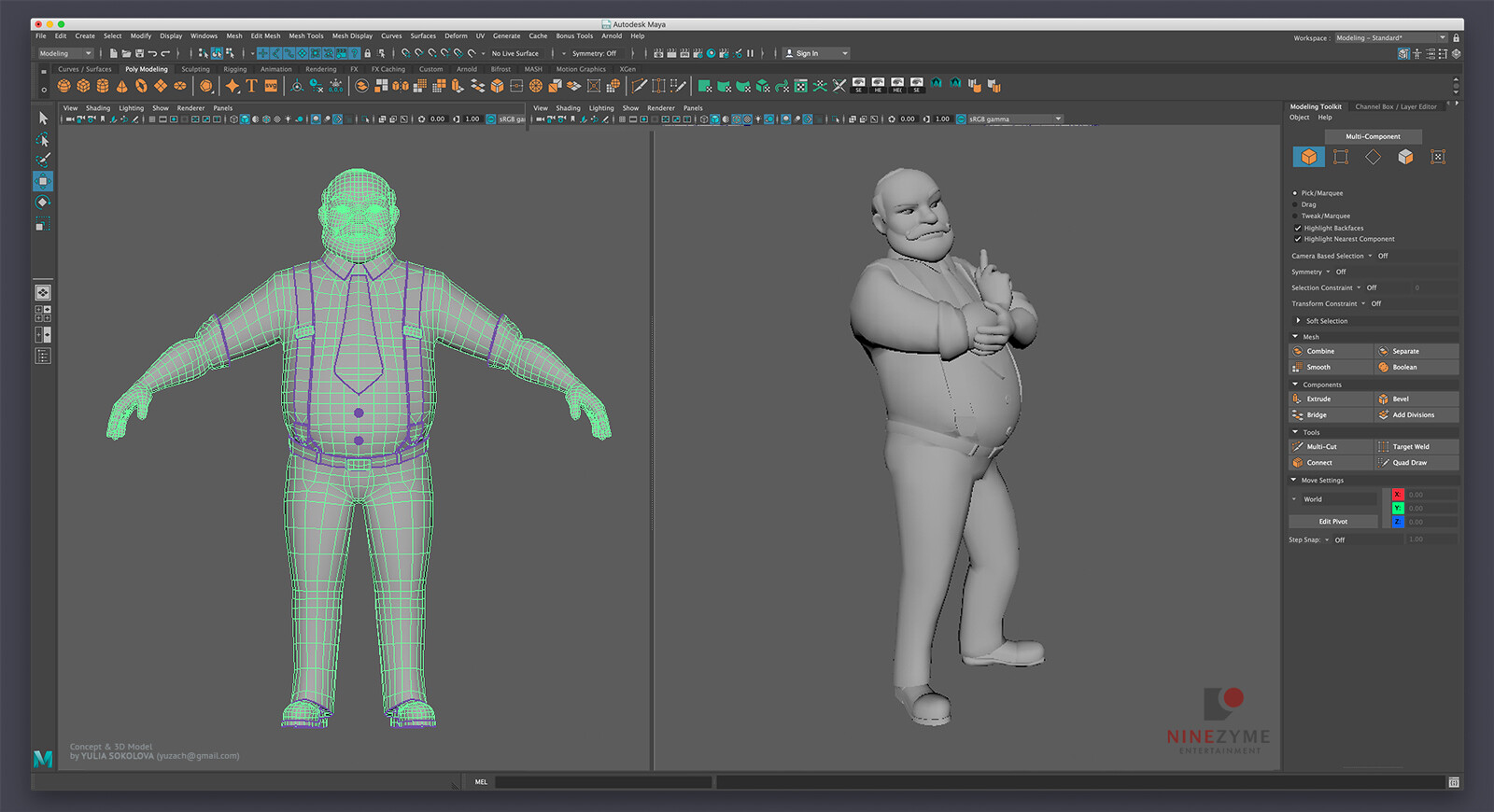Open Shading menu in left viewport panel
The height and width of the screenshot is (812, 1494).
98,108
